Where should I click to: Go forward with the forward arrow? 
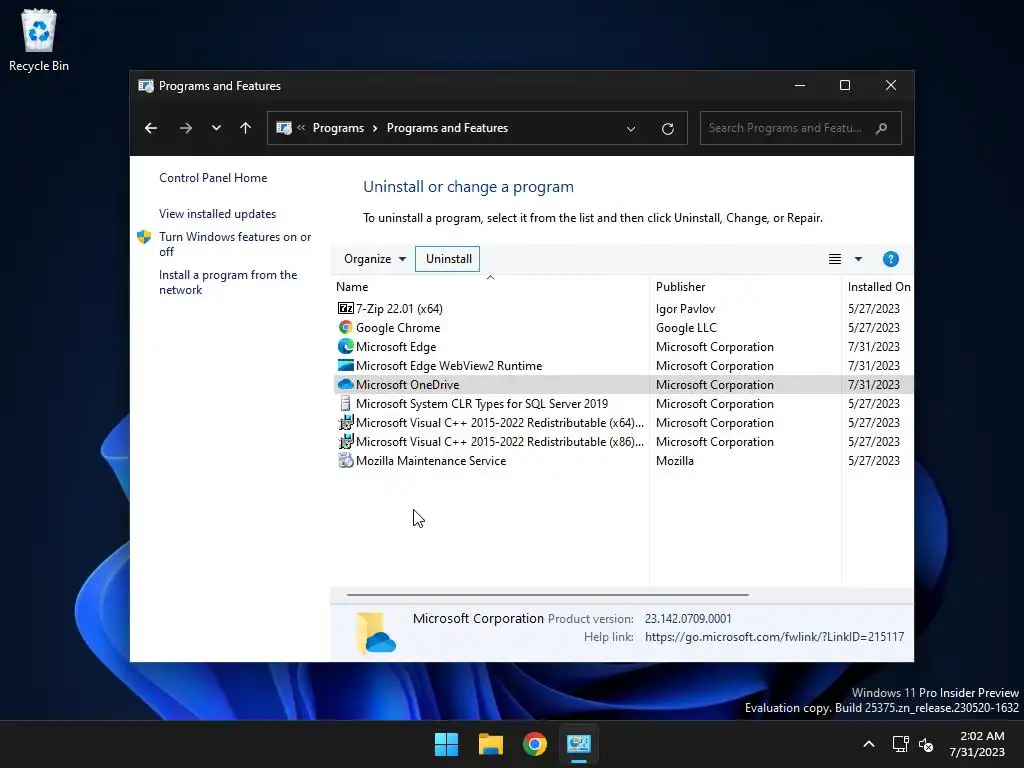186,128
